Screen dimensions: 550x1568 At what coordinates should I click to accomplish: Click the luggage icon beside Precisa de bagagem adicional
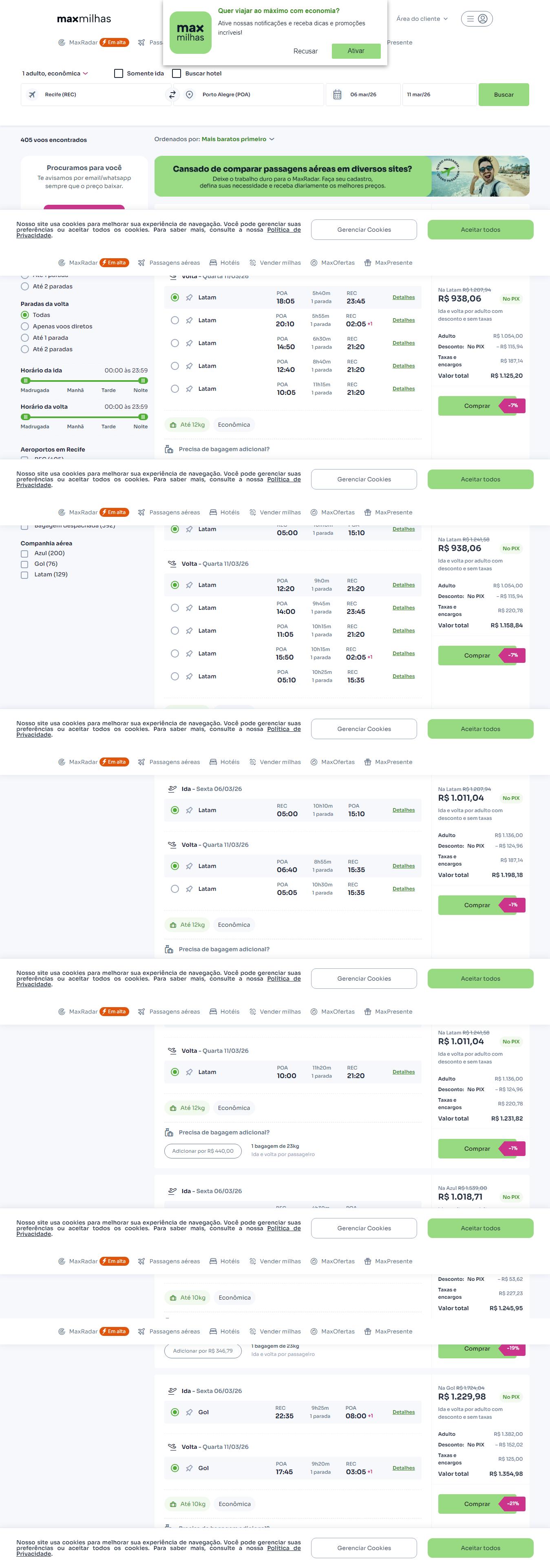tap(169, 449)
